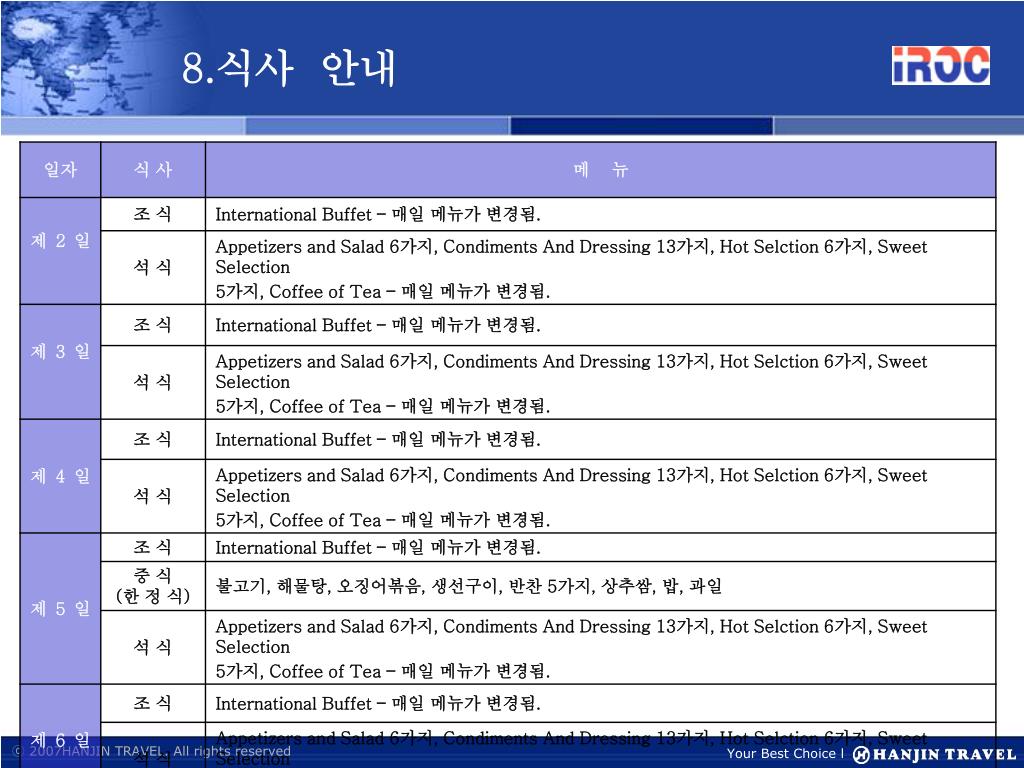The image size is (1024, 768).
Task: Click day 3 International Buffet menu text
Action: point(378,325)
